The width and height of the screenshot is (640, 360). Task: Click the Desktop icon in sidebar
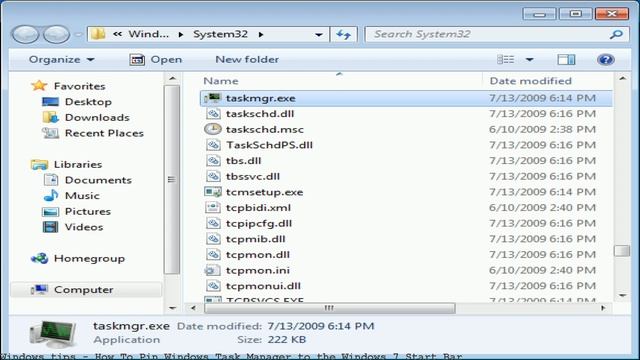tap(50, 102)
